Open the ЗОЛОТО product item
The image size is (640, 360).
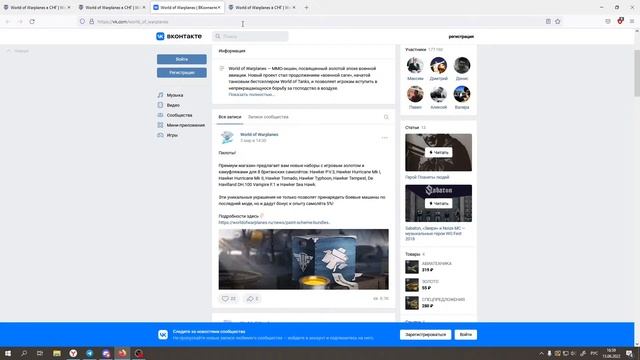click(x=422, y=284)
